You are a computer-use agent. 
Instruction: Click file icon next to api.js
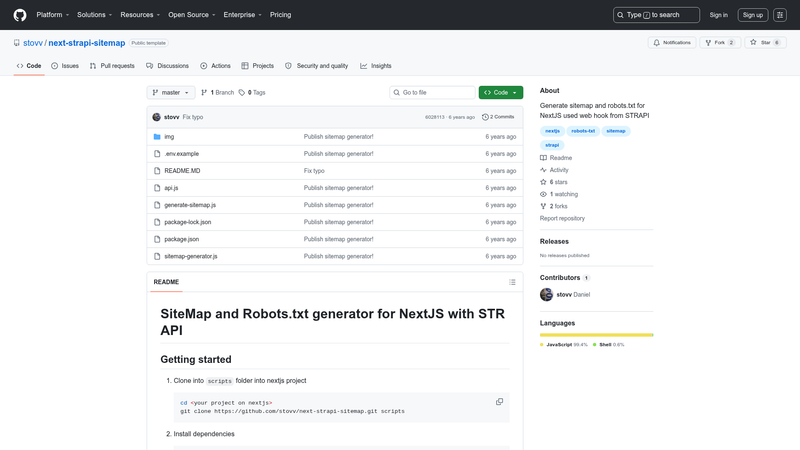point(157,188)
